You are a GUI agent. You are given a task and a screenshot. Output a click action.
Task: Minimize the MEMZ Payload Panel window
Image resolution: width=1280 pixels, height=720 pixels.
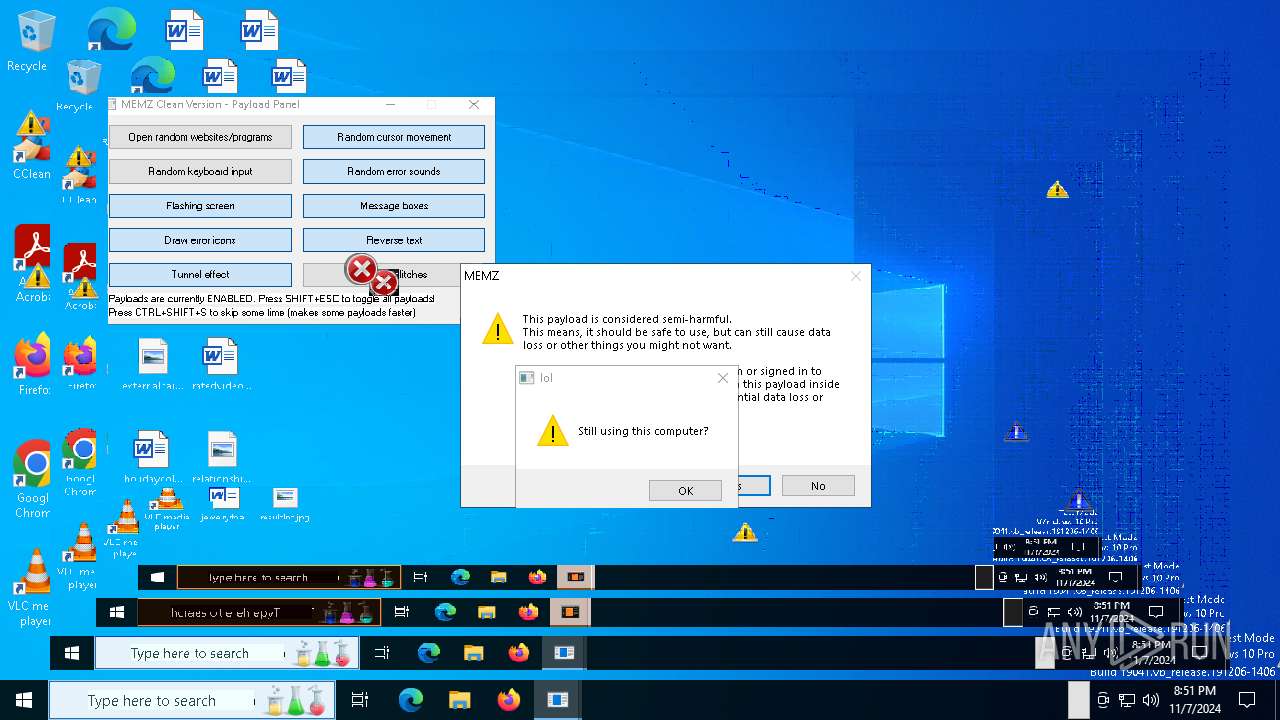[x=390, y=104]
